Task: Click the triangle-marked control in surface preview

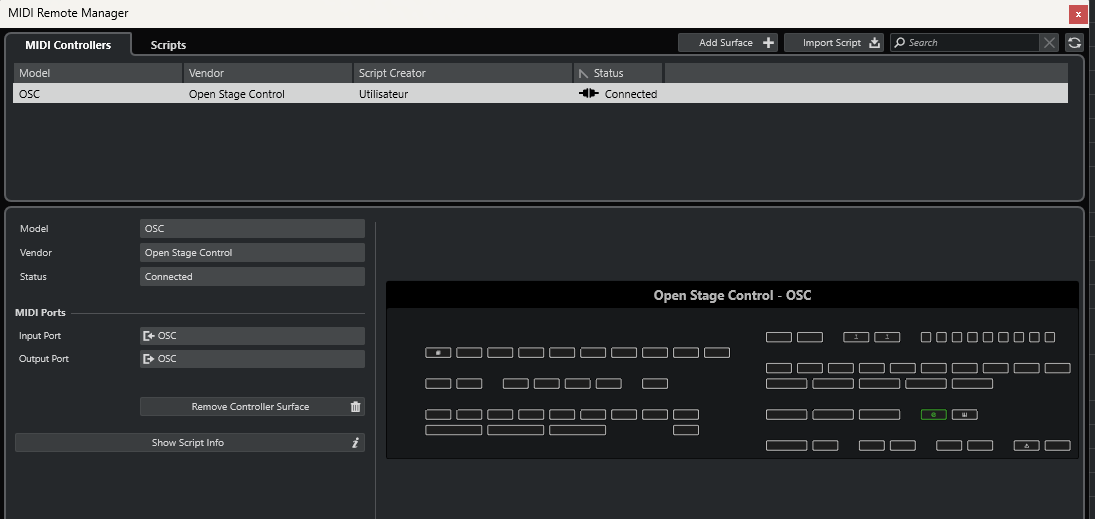Action: pyautogui.click(x=1027, y=446)
